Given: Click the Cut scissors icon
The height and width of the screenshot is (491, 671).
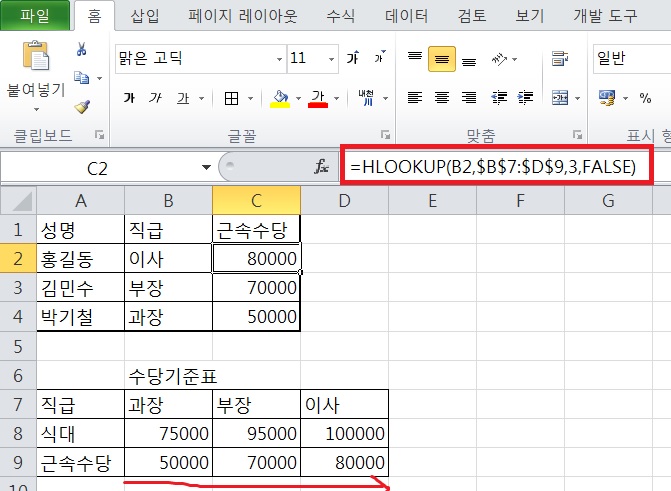Looking at the screenshot, I should [x=81, y=49].
